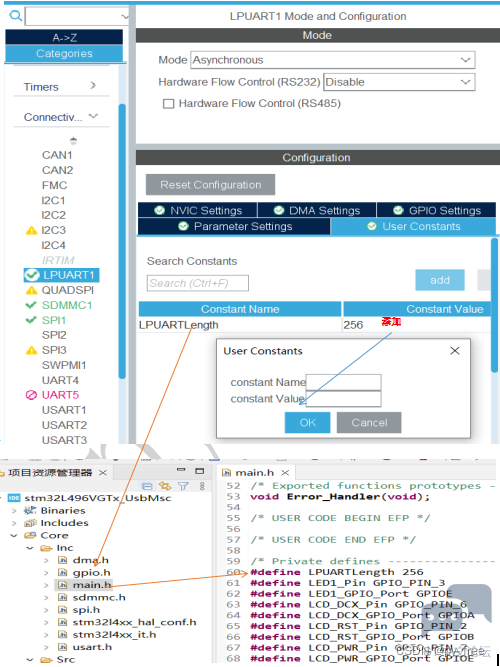Image resolution: width=500 pixels, height=667 pixels.
Task: Click the configuration panel vertical scrollbar
Action: pyautogui.click(x=494, y=305)
